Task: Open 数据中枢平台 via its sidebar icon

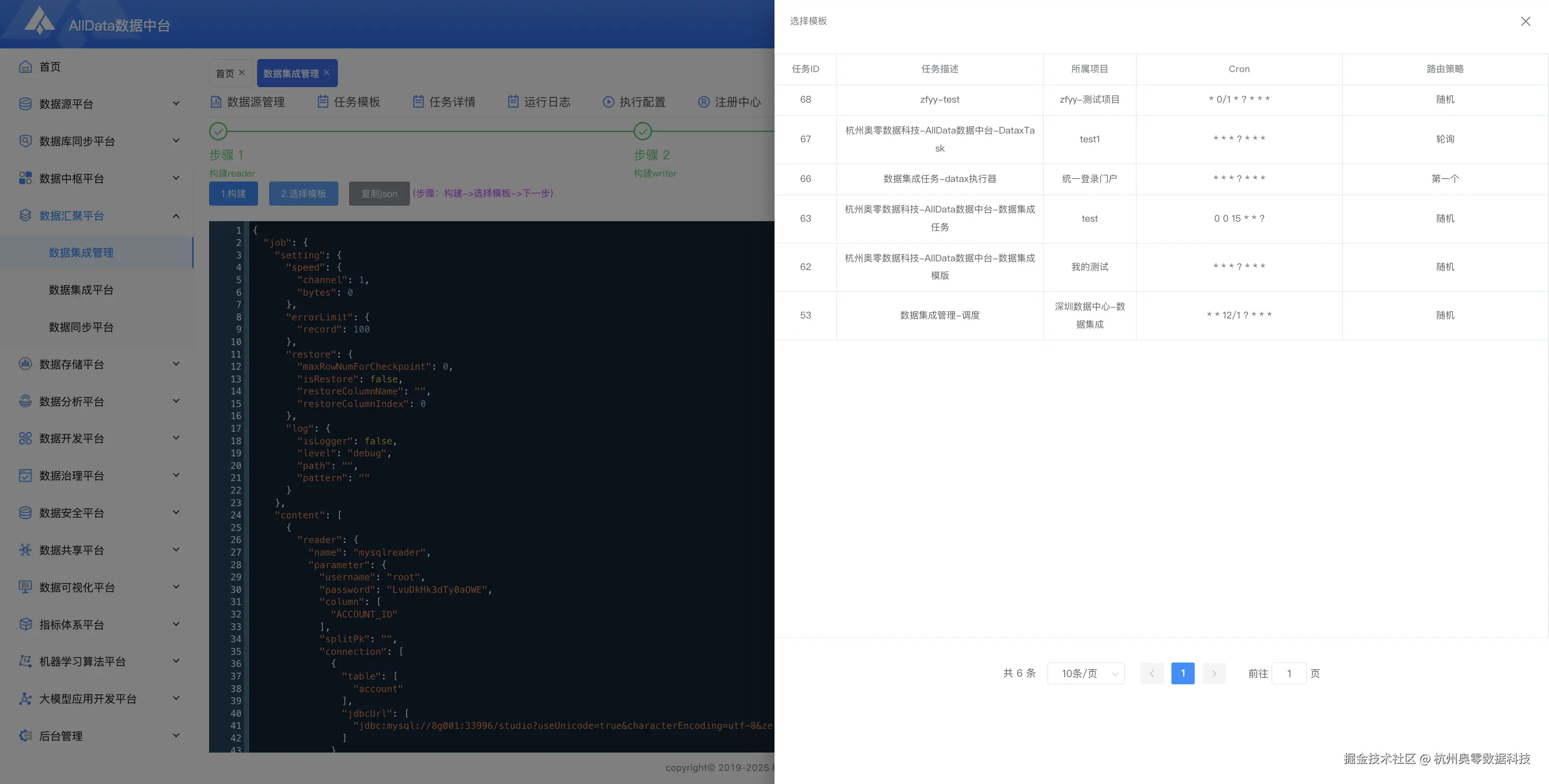Action: (x=25, y=178)
